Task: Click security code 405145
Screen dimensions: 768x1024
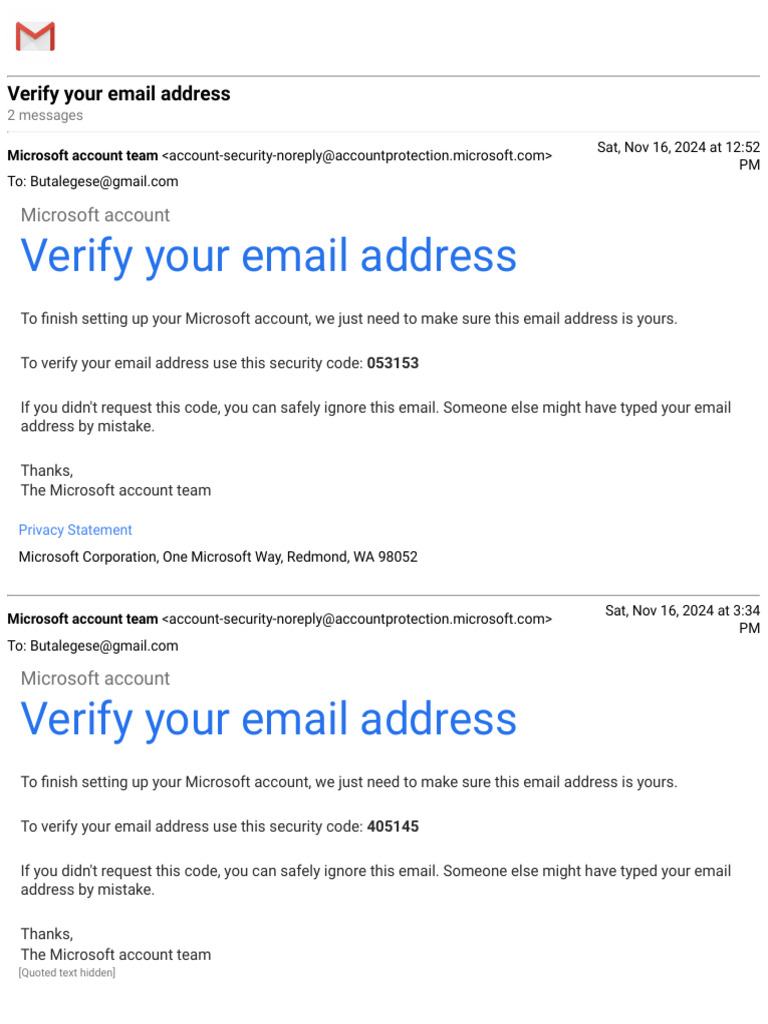Action: [392, 826]
